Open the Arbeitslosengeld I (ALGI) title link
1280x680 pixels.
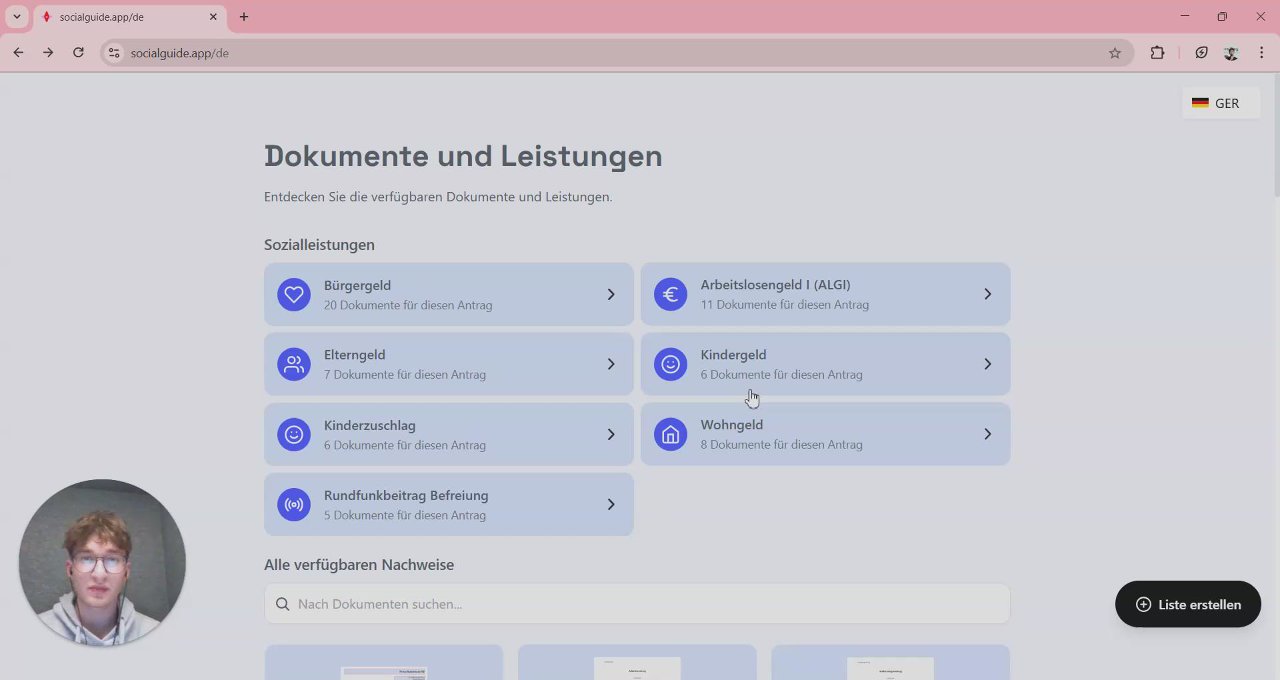click(x=775, y=285)
